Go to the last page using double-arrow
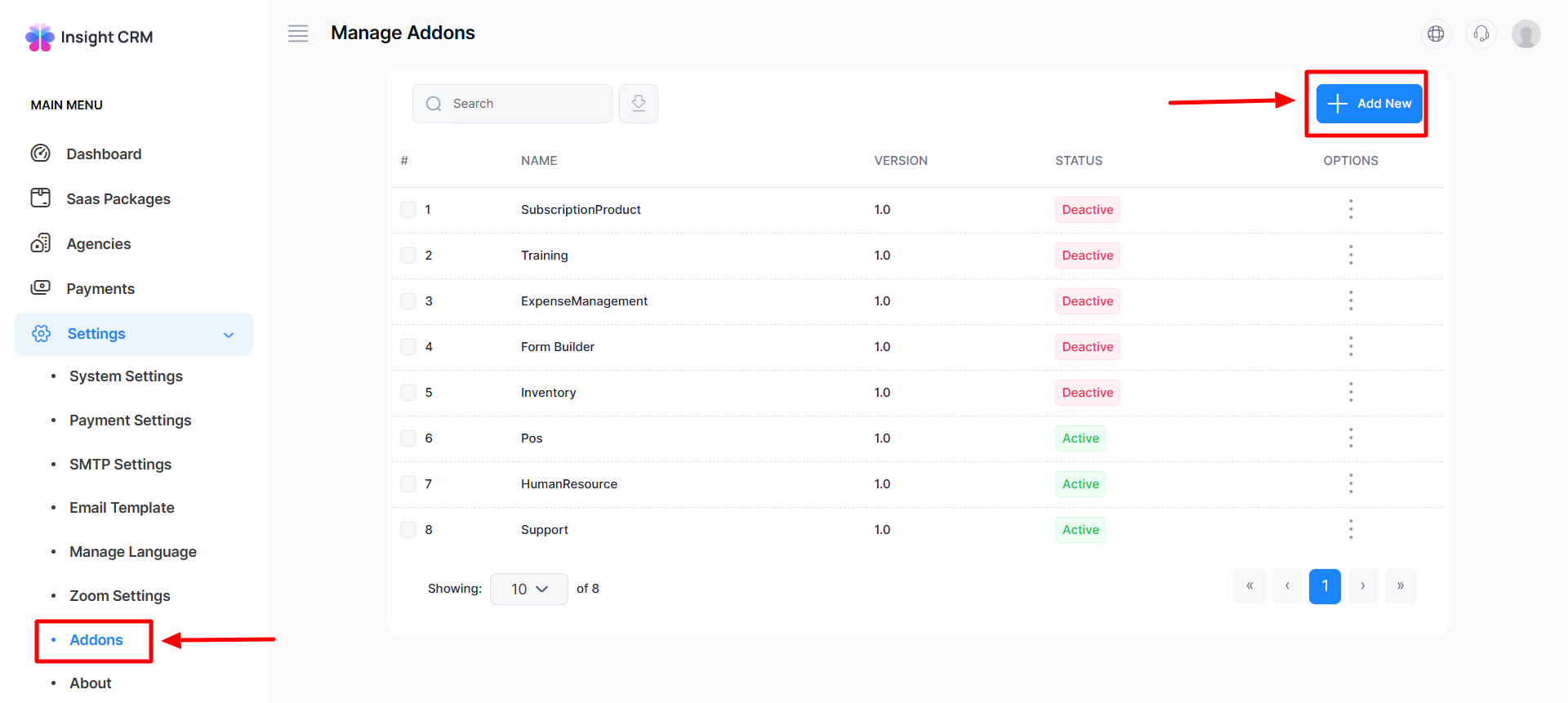1568x703 pixels. click(1400, 586)
